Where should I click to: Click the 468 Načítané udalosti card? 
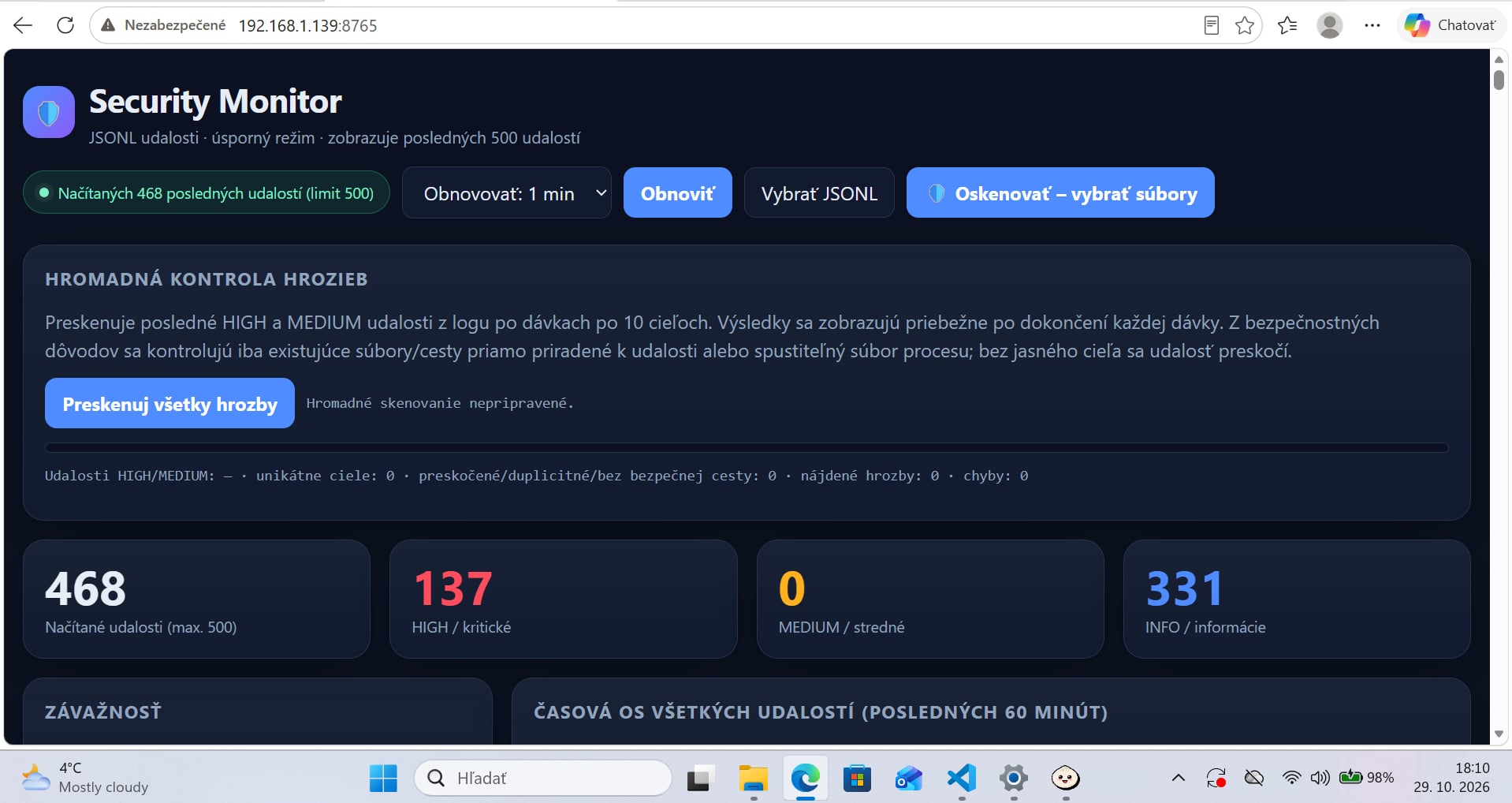click(196, 599)
